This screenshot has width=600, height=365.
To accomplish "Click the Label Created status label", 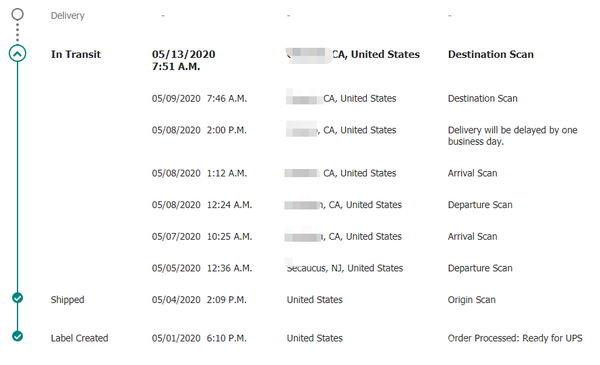I will [x=80, y=338].
